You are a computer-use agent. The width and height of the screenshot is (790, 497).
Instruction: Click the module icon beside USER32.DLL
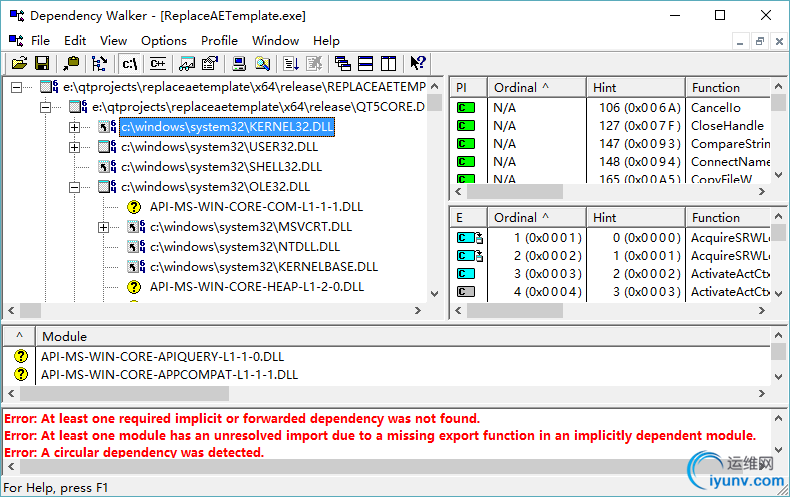[107, 147]
